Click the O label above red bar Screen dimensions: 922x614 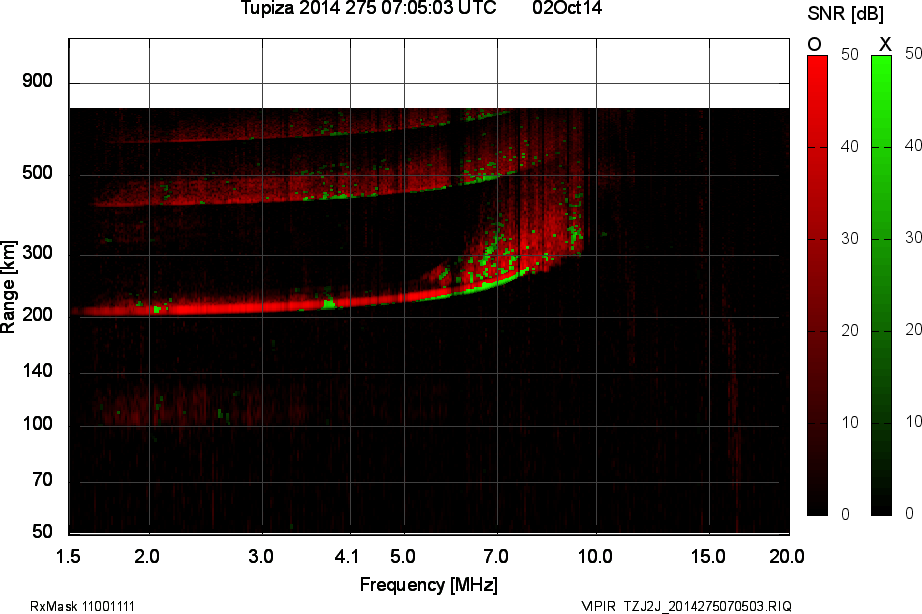[x=814, y=44]
